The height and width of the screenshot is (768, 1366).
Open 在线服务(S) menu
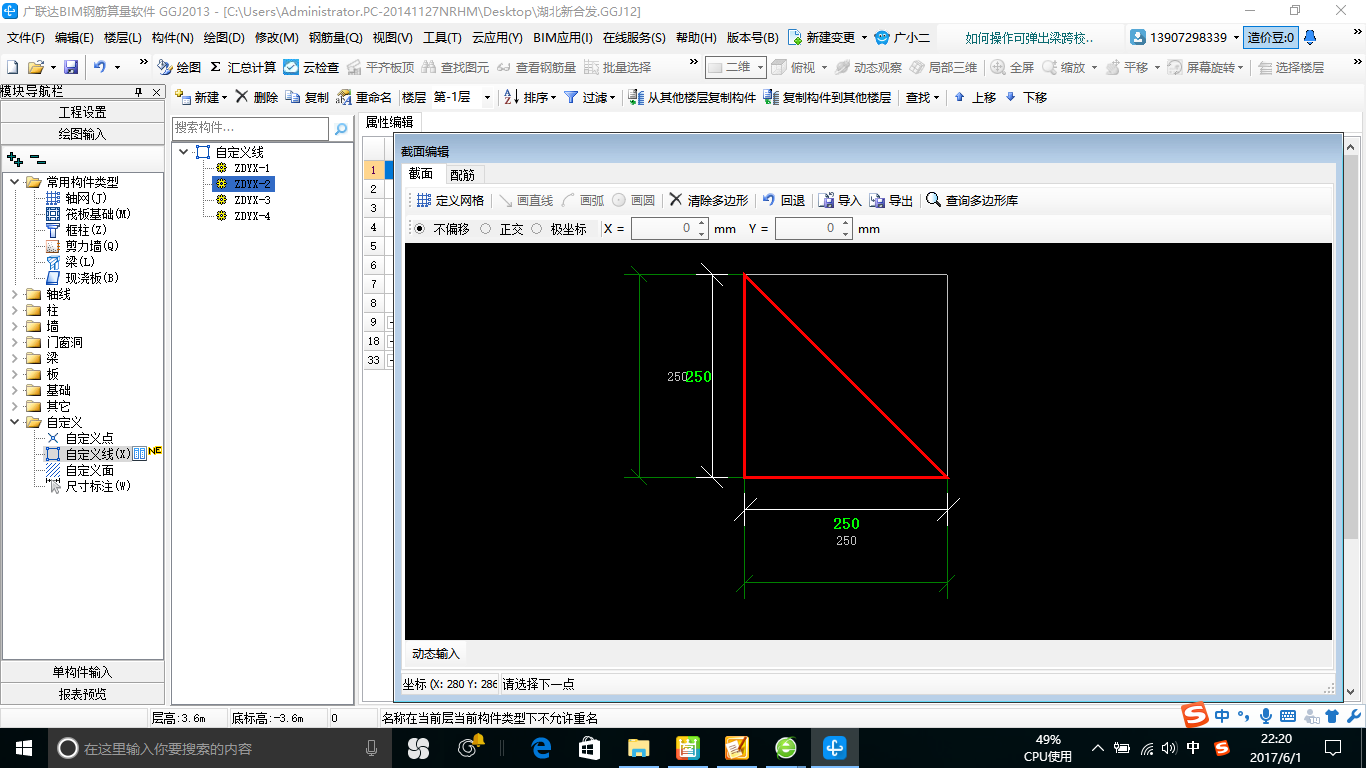(634, 37)
